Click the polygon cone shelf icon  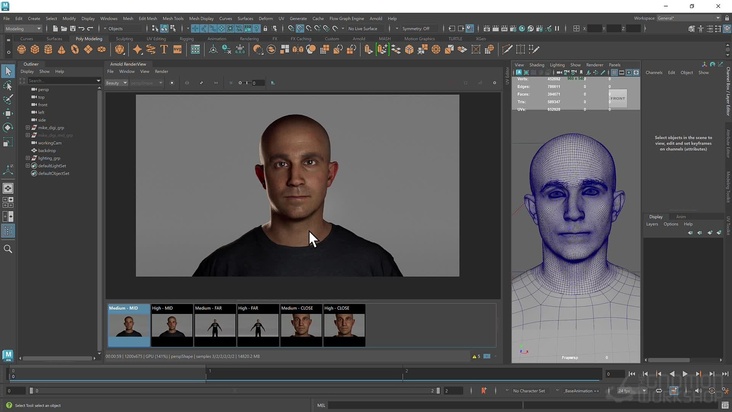[x=62, y=49]
